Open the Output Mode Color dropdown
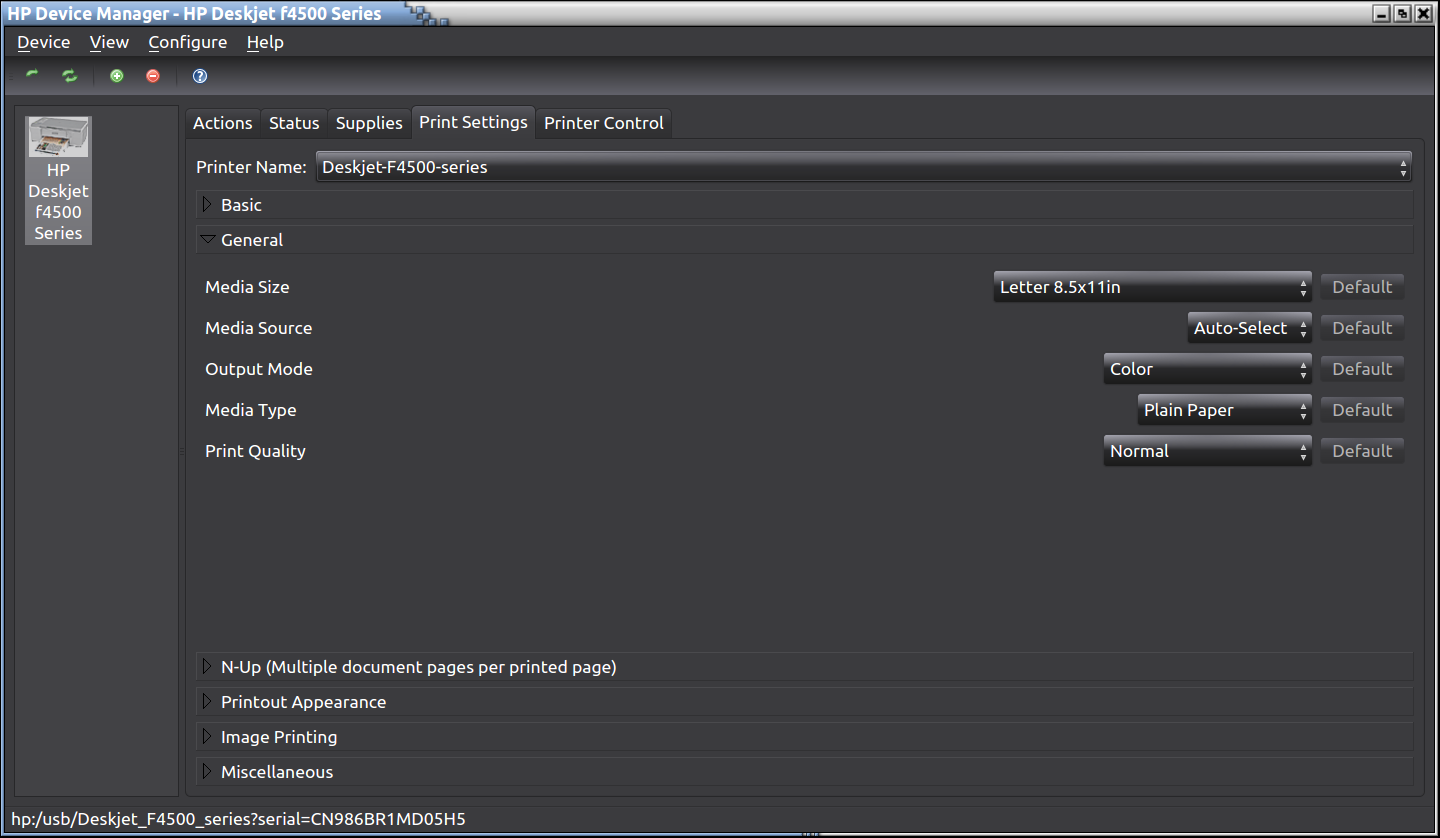The image size is (1440, 838). click(x=1207, y=369)
